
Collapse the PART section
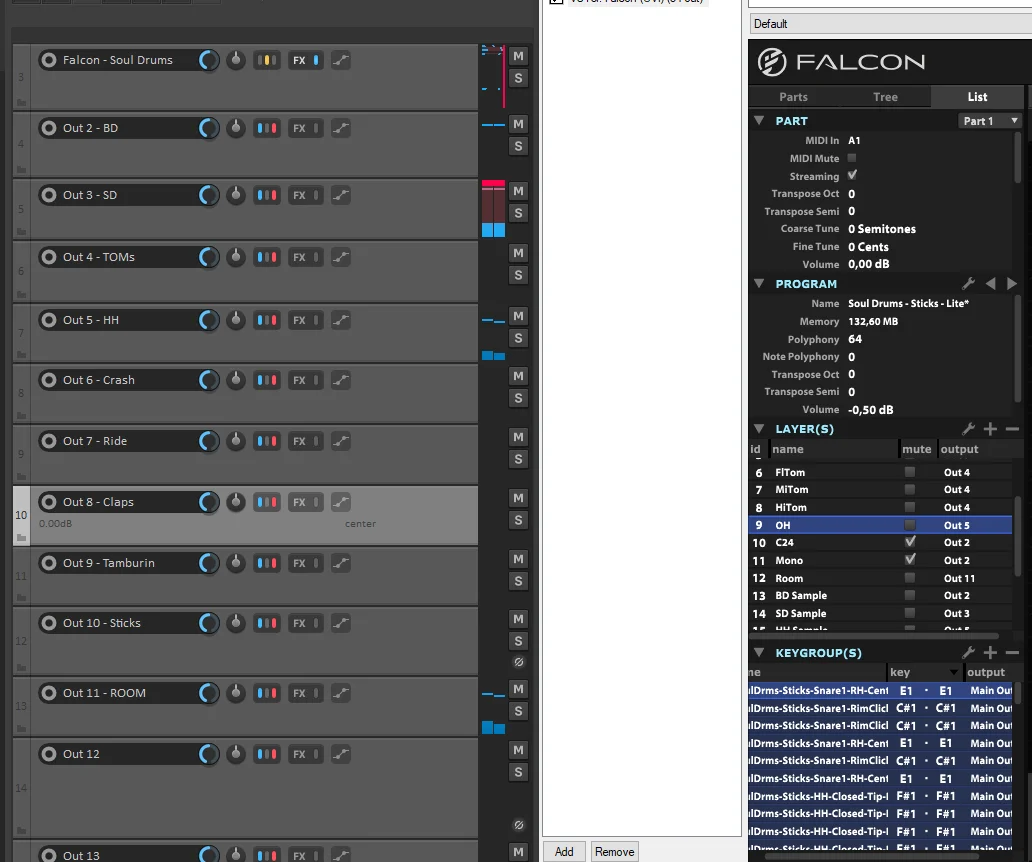(759, 121)
